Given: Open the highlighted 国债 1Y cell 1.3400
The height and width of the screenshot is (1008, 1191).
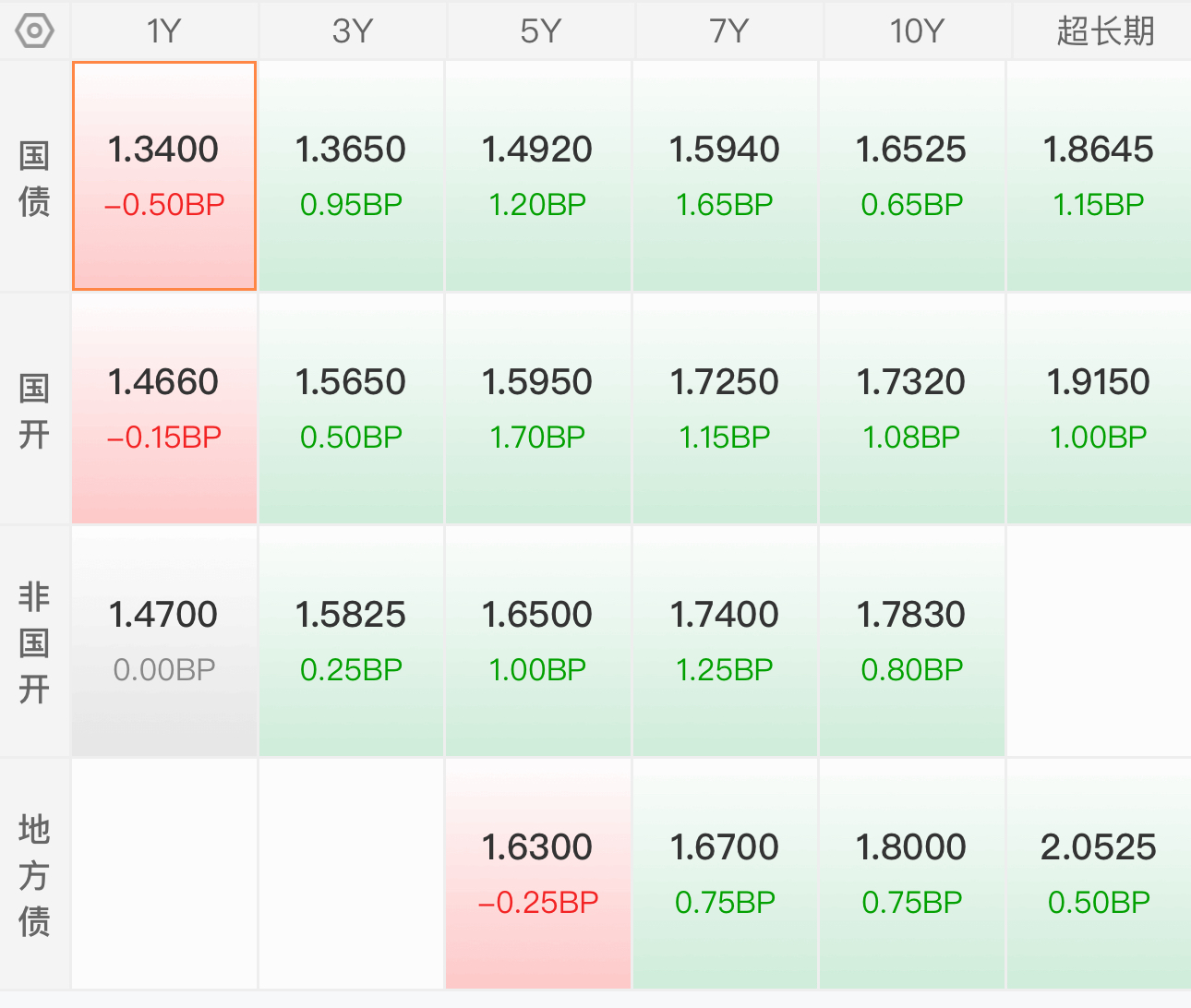Looking at the screenshot, I should 164,176.
